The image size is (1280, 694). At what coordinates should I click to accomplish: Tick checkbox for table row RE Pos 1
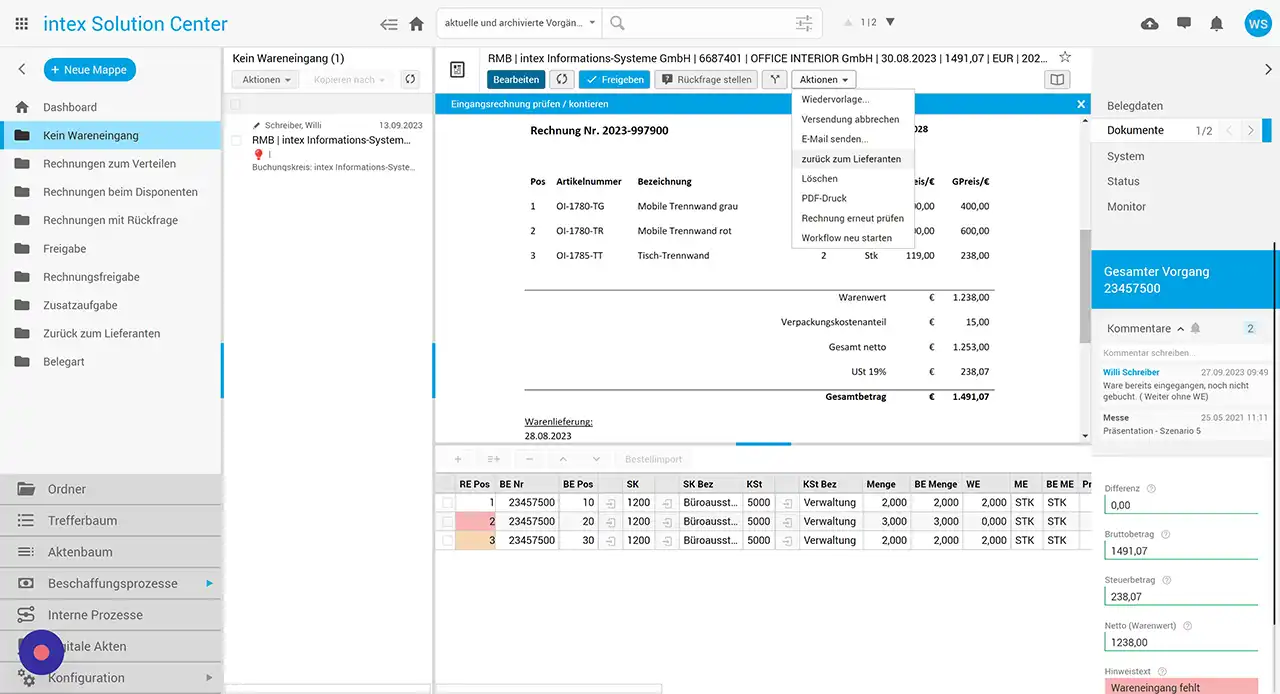tap(448, 503)
